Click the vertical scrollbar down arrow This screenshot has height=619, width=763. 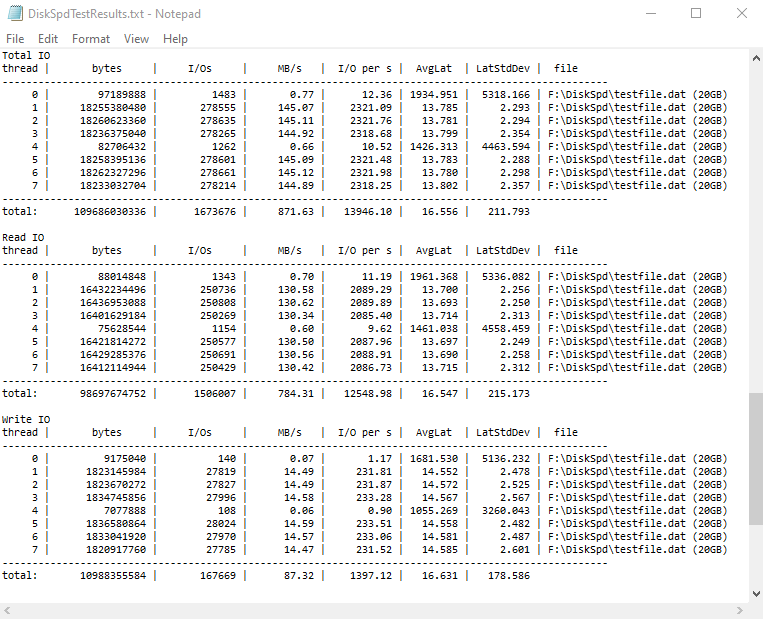click(755, 594)
